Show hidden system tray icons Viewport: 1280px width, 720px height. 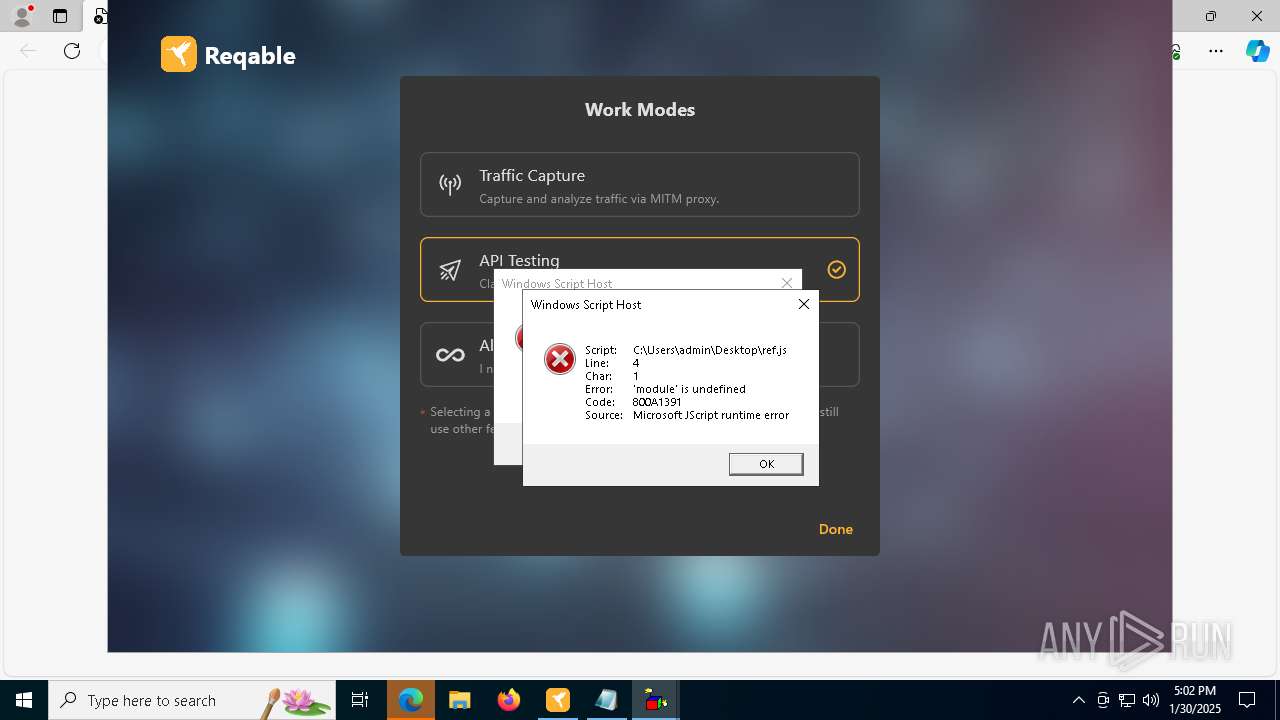(1078, 700)
